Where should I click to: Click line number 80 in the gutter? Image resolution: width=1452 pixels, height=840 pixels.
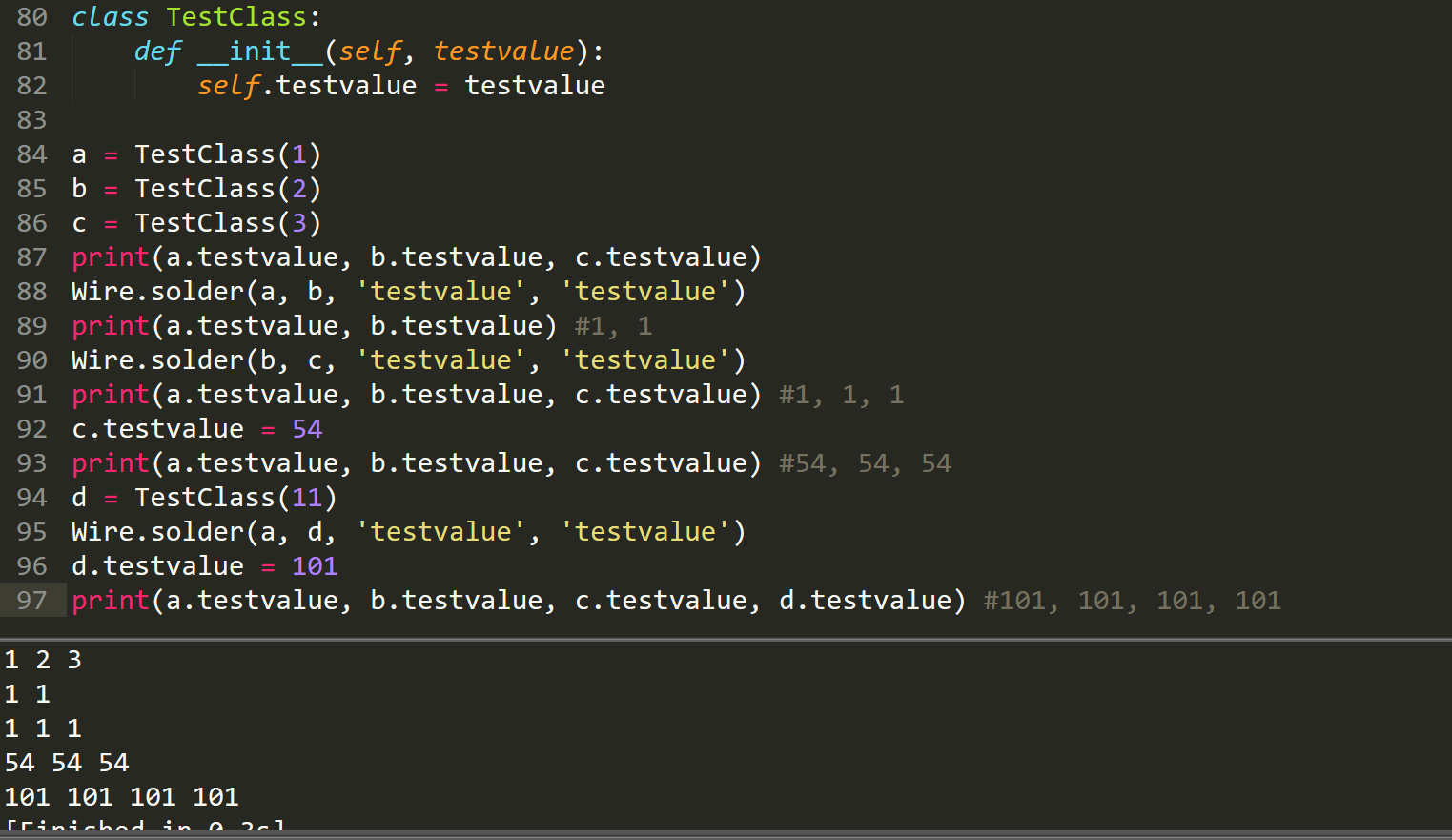coord(30,16)
